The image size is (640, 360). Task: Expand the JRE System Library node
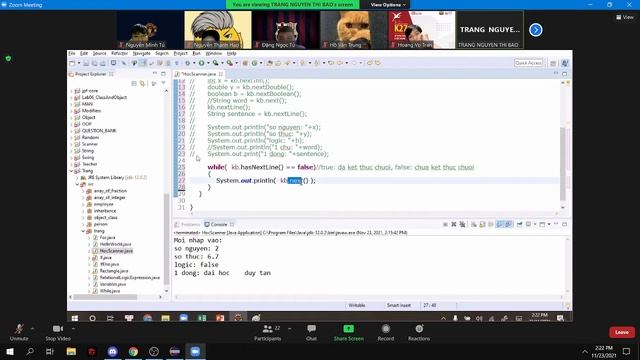tap(77, 178)
